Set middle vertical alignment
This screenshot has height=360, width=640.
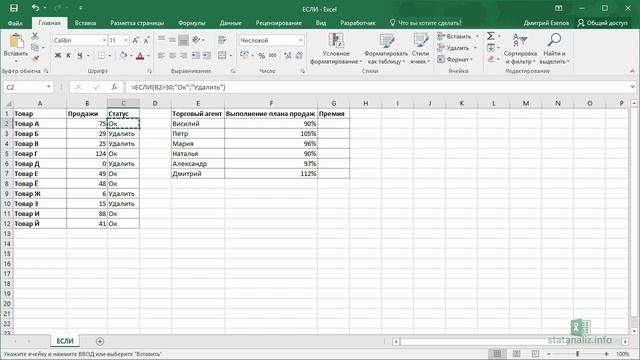[x=172, y=40]
